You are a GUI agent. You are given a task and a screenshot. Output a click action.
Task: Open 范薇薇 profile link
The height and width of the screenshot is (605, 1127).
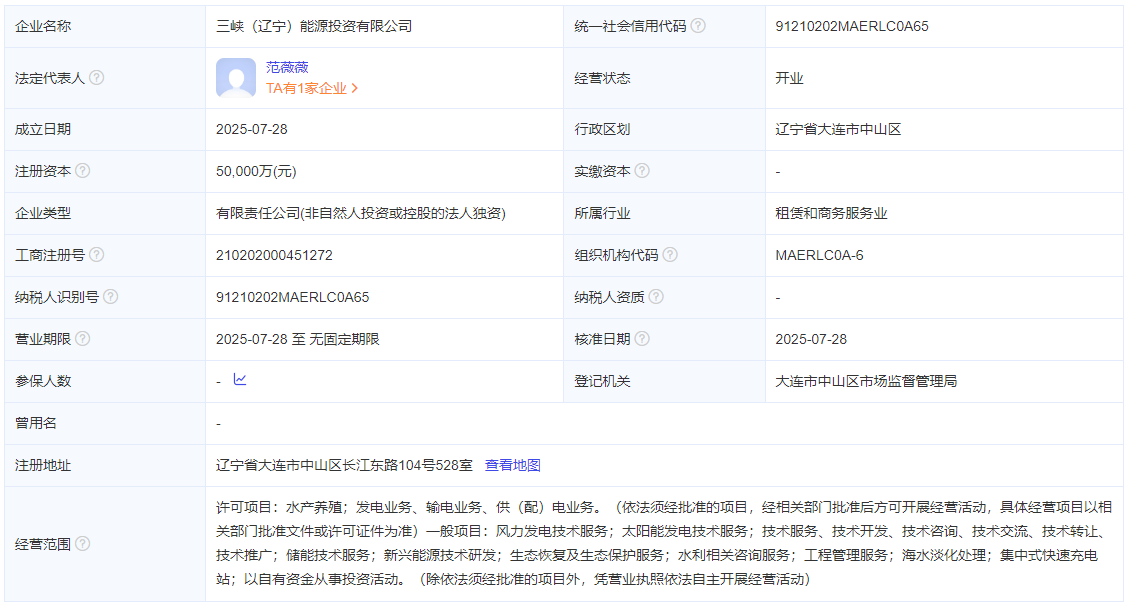287,68
